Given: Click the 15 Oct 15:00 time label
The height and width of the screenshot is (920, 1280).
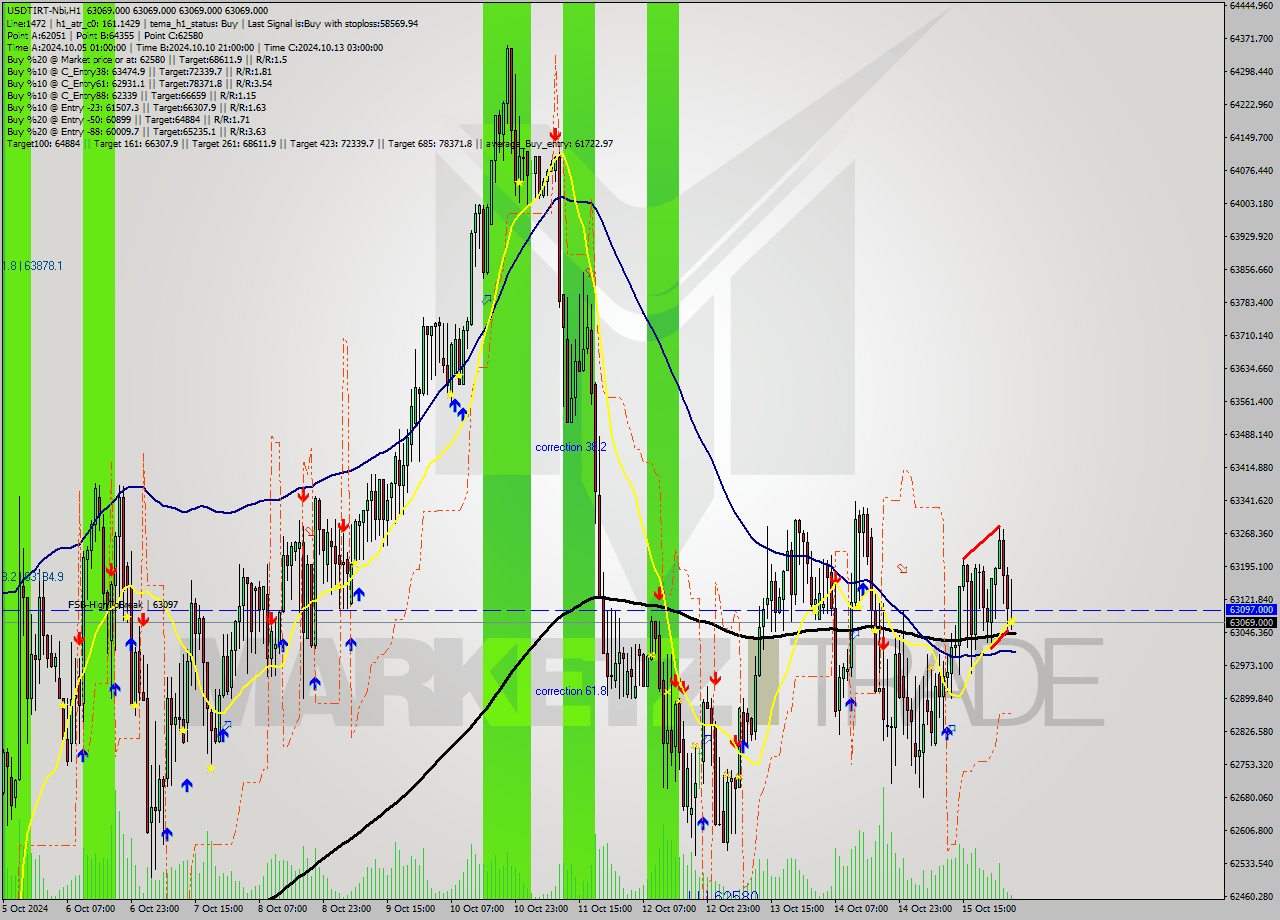Looking at the screenshot, I should click(989, 909).
